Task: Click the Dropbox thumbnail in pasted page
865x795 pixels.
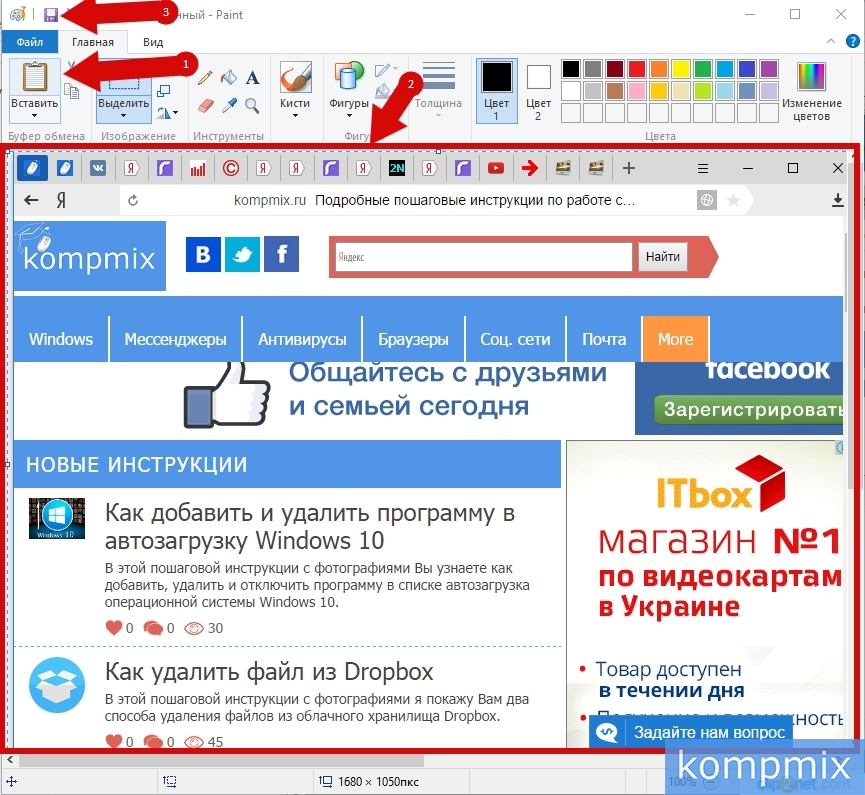Action: pyautogui.click(x=57, y=685)
